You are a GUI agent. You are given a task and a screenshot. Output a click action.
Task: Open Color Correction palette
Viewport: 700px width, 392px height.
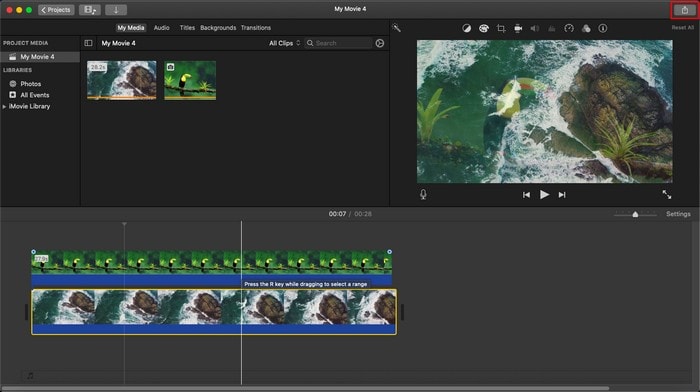point(483,28)
